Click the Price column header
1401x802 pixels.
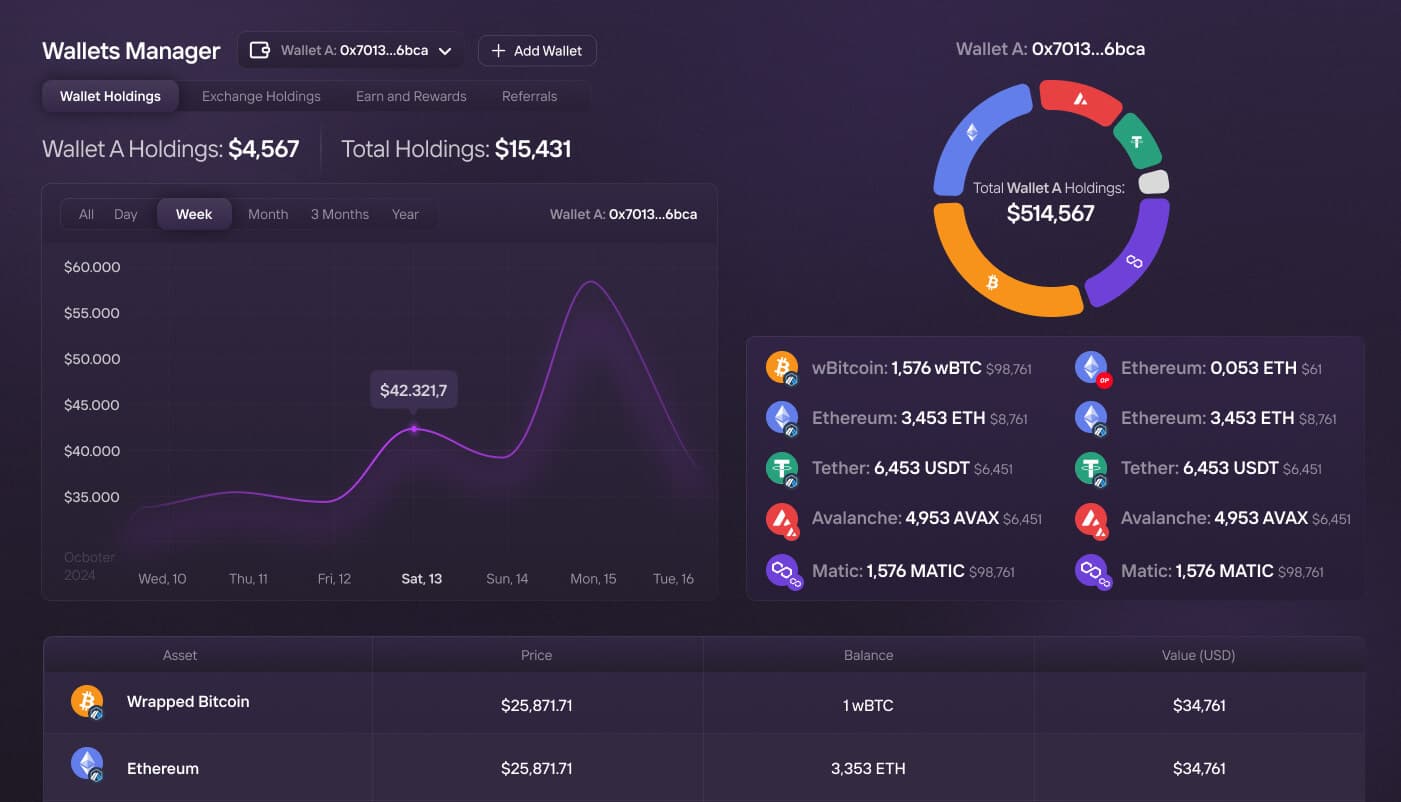[536, 655]
